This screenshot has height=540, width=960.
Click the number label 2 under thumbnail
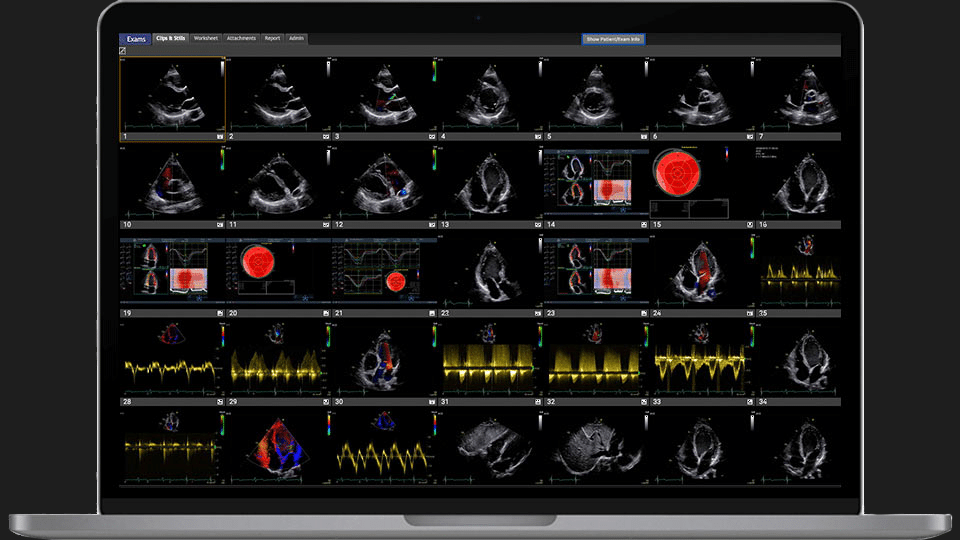[231, 137]
